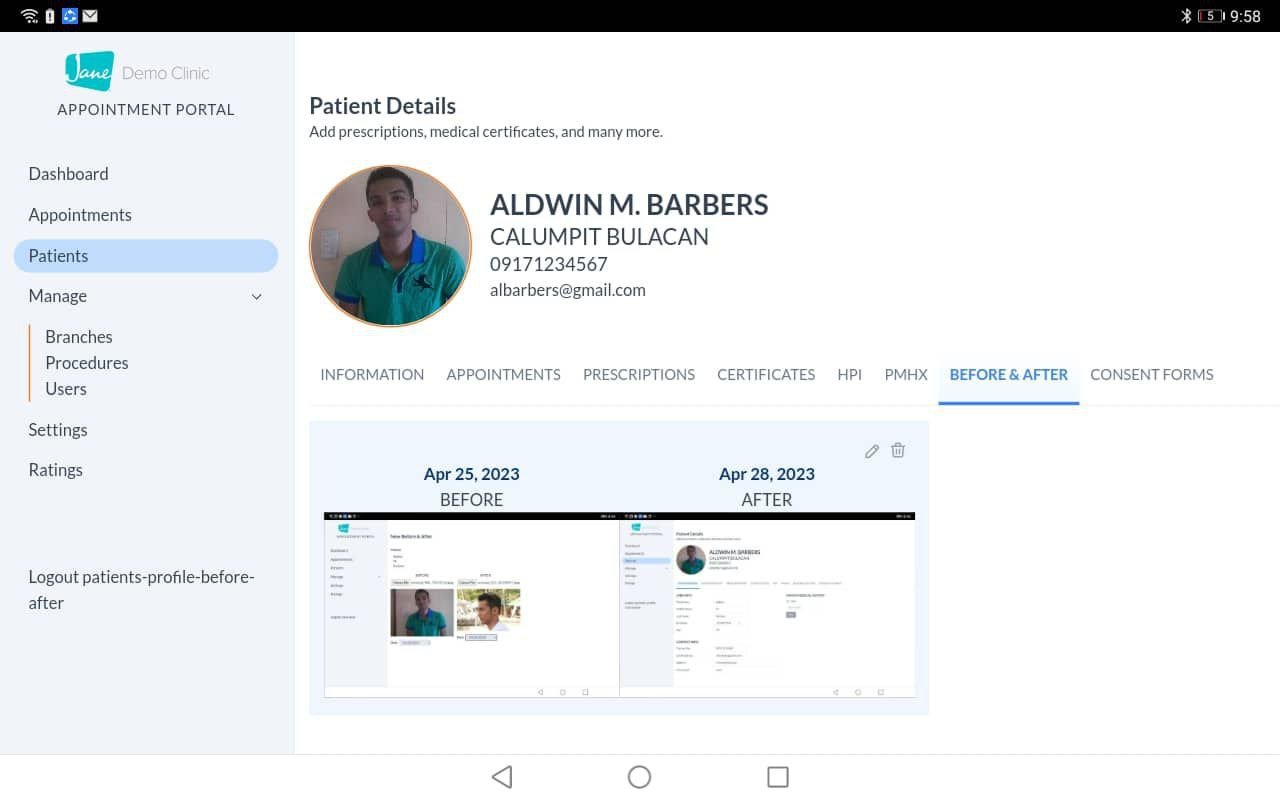Screen dimensions: 1280x800
Task: Click the trash delete icon
Action: 898,451
